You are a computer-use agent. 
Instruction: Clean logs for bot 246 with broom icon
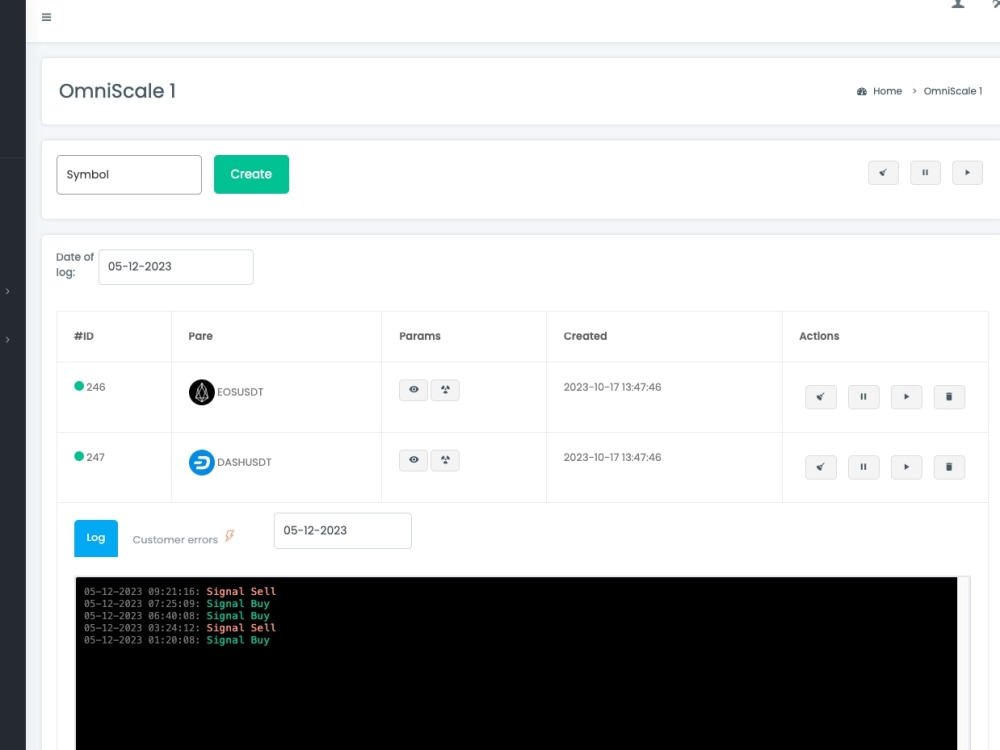pyautogui.click(x=820, y=397)
